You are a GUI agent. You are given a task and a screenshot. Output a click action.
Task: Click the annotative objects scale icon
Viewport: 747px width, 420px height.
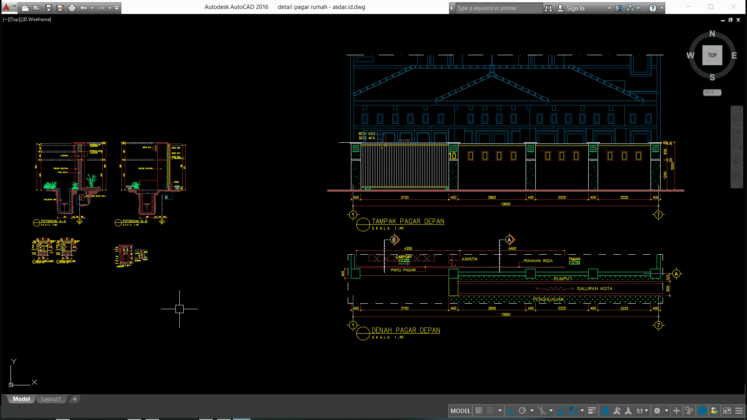628,410
